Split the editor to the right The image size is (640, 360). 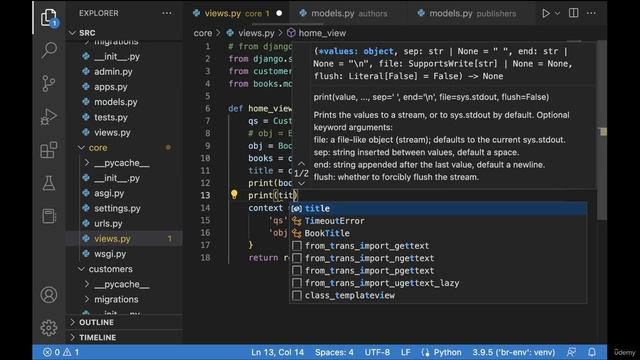point(573,13)
